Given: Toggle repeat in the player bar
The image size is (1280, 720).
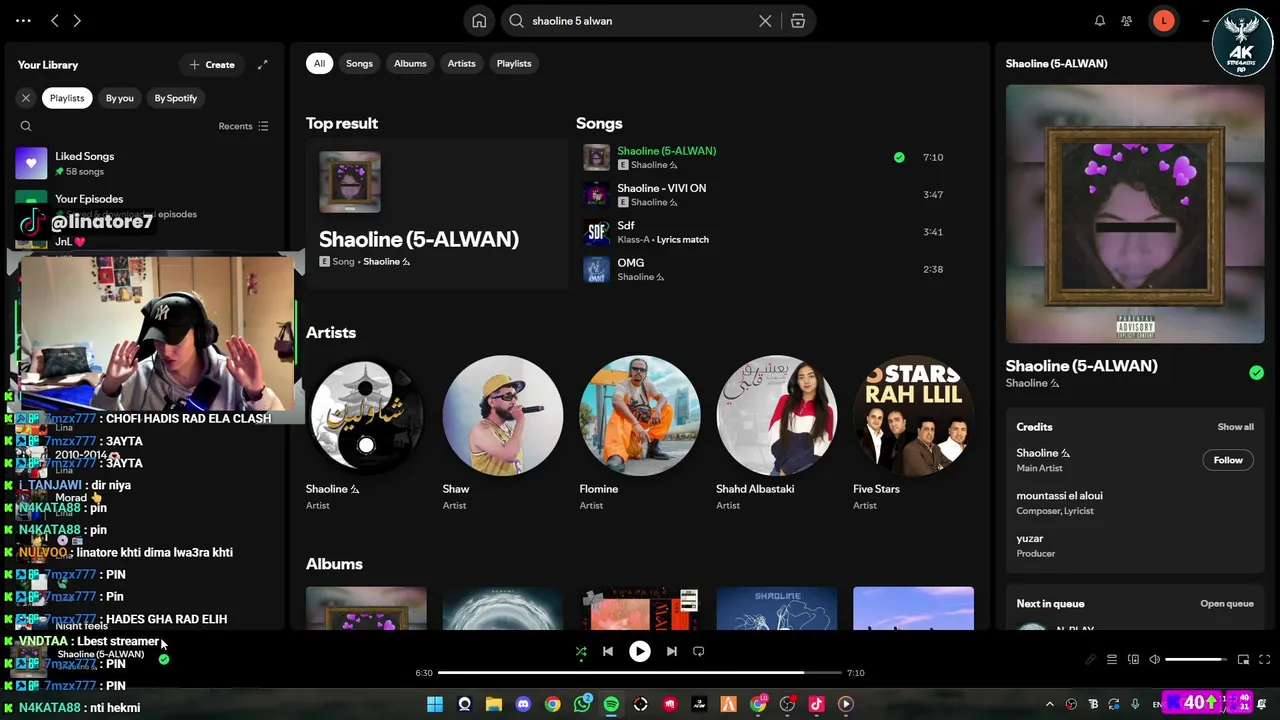Looking at the screenshot, I should point(699,652).
